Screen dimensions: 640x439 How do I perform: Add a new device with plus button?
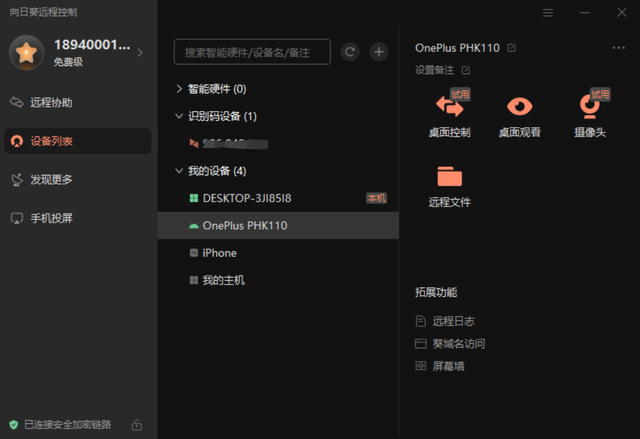tap(379, 52)
